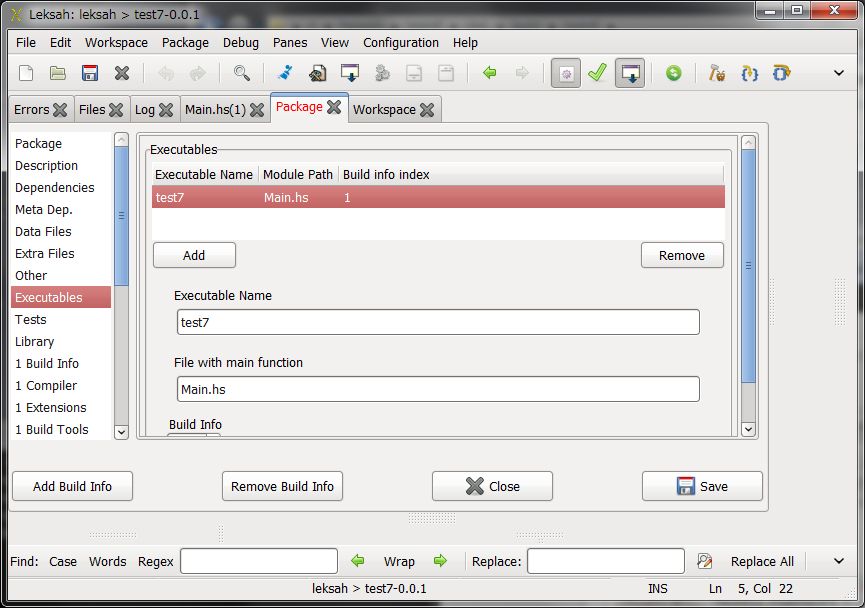The image size is (865, 608).
Task: Switch to the Main.hs(1) tab
Action: (x=215, y=110)
